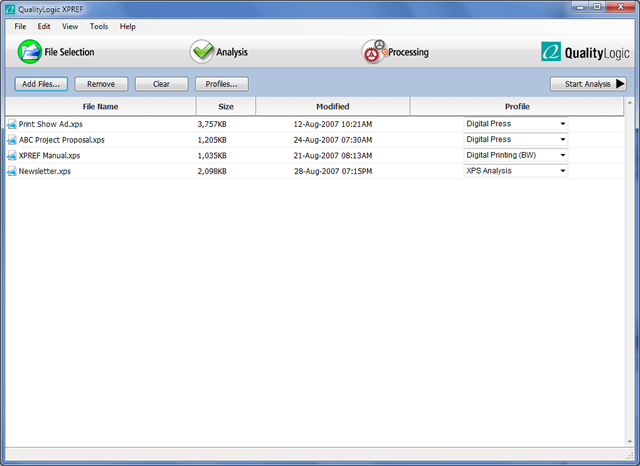Open the Tools menu

point(99,27)
